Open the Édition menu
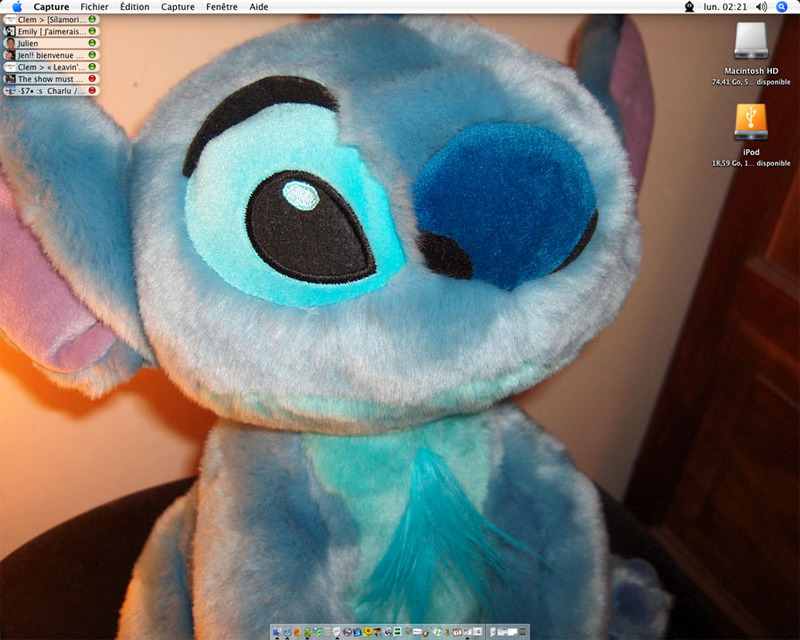800x640 pixels. point(135,7)
